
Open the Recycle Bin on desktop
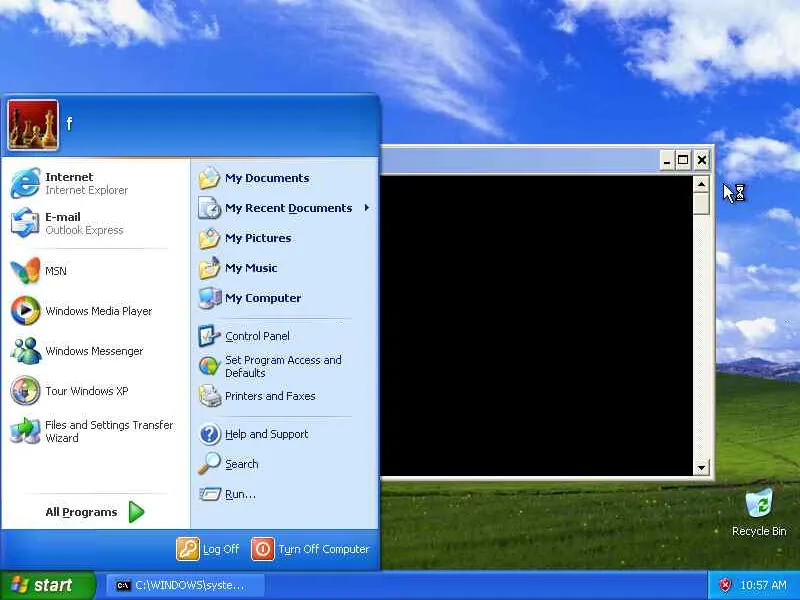[759, 503]
